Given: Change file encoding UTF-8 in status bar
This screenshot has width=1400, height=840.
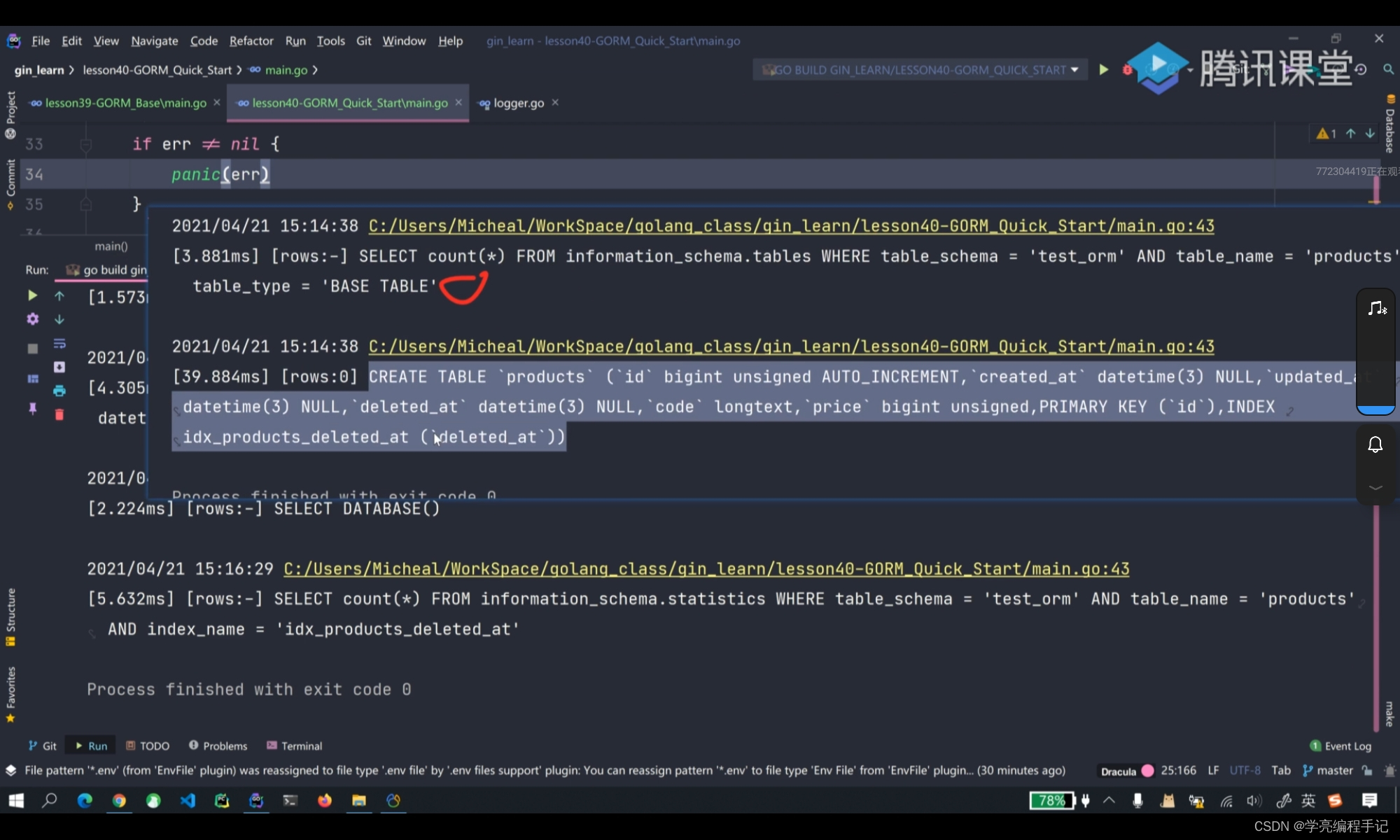Looking at the screenshot, I should 1245,771.
